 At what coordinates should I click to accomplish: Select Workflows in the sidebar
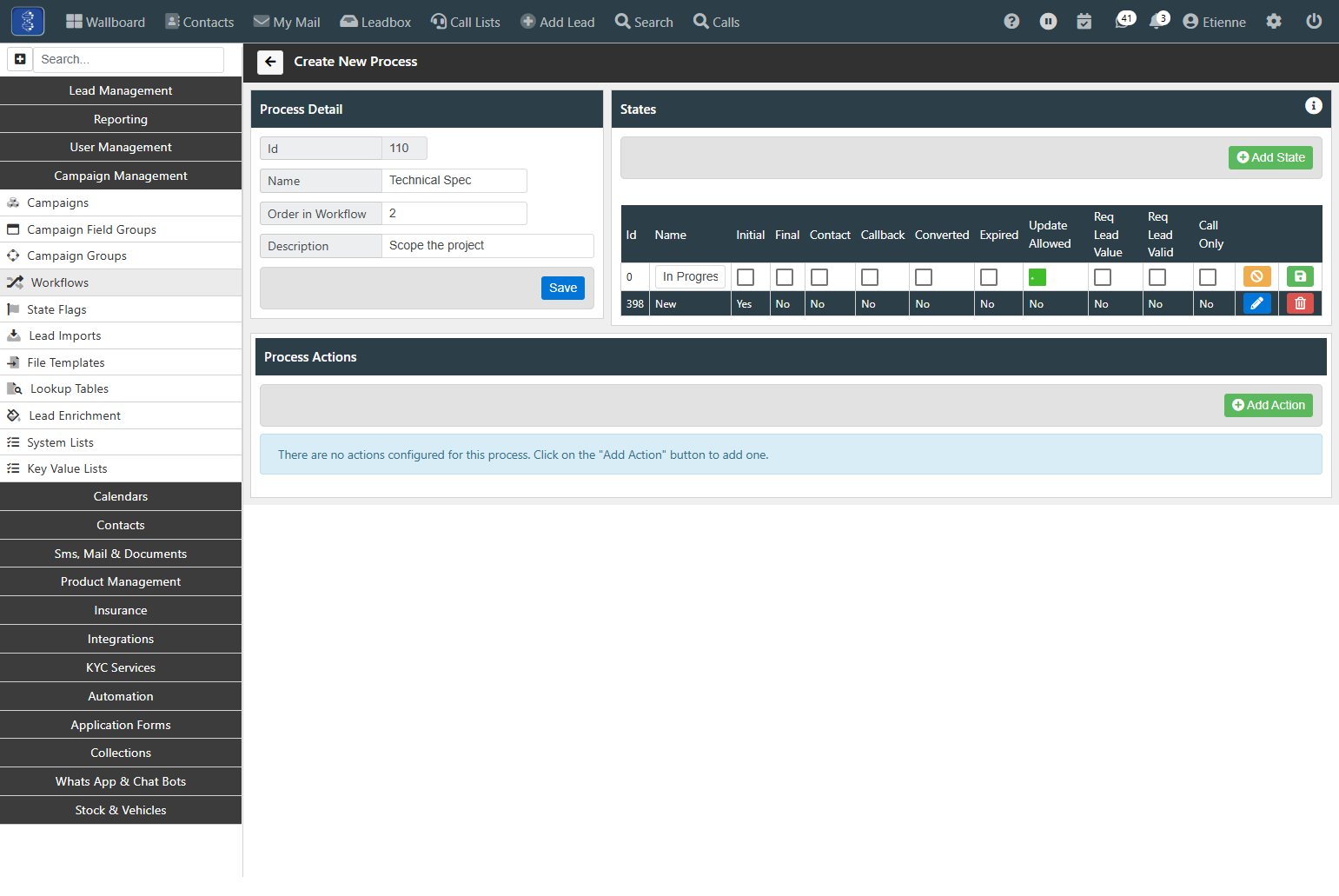click(121, 282)
